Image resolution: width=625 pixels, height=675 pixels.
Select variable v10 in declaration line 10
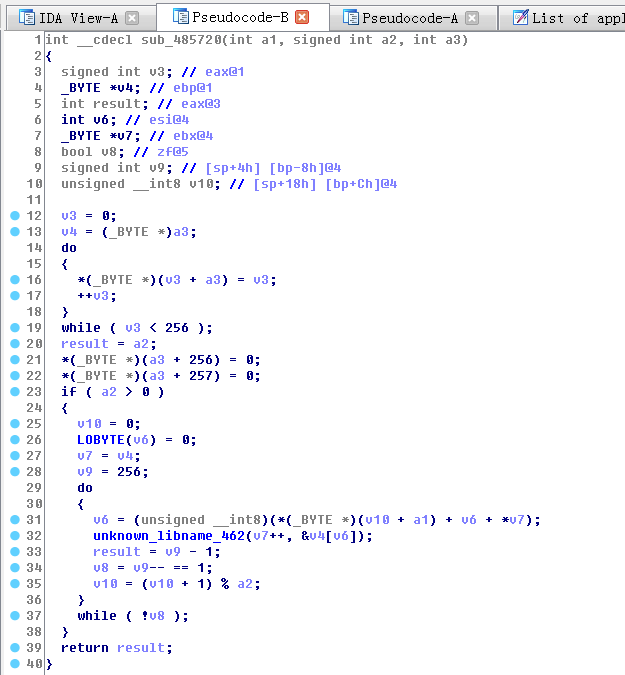tap(201, 184)
